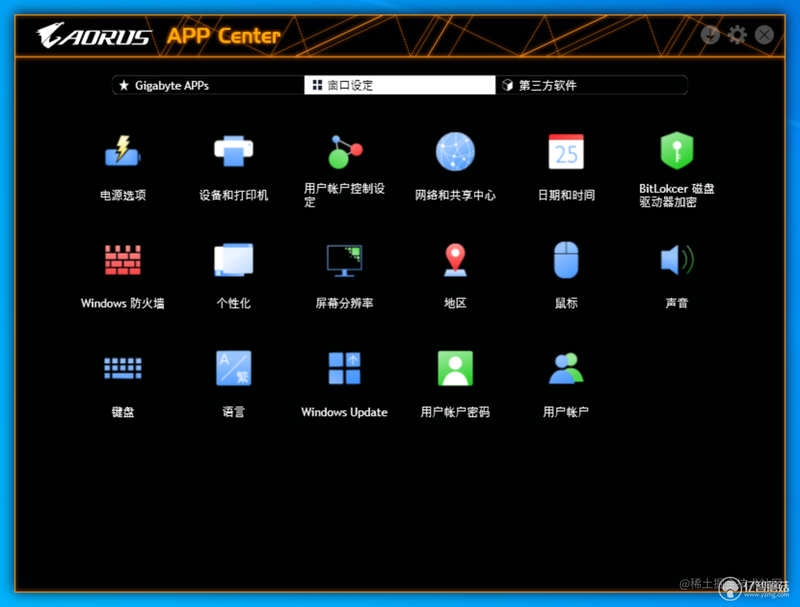The height and width of the screenshot is (607, 800).
Task: Open the 声音 speaker icon
Action: [x=677, y=260]
